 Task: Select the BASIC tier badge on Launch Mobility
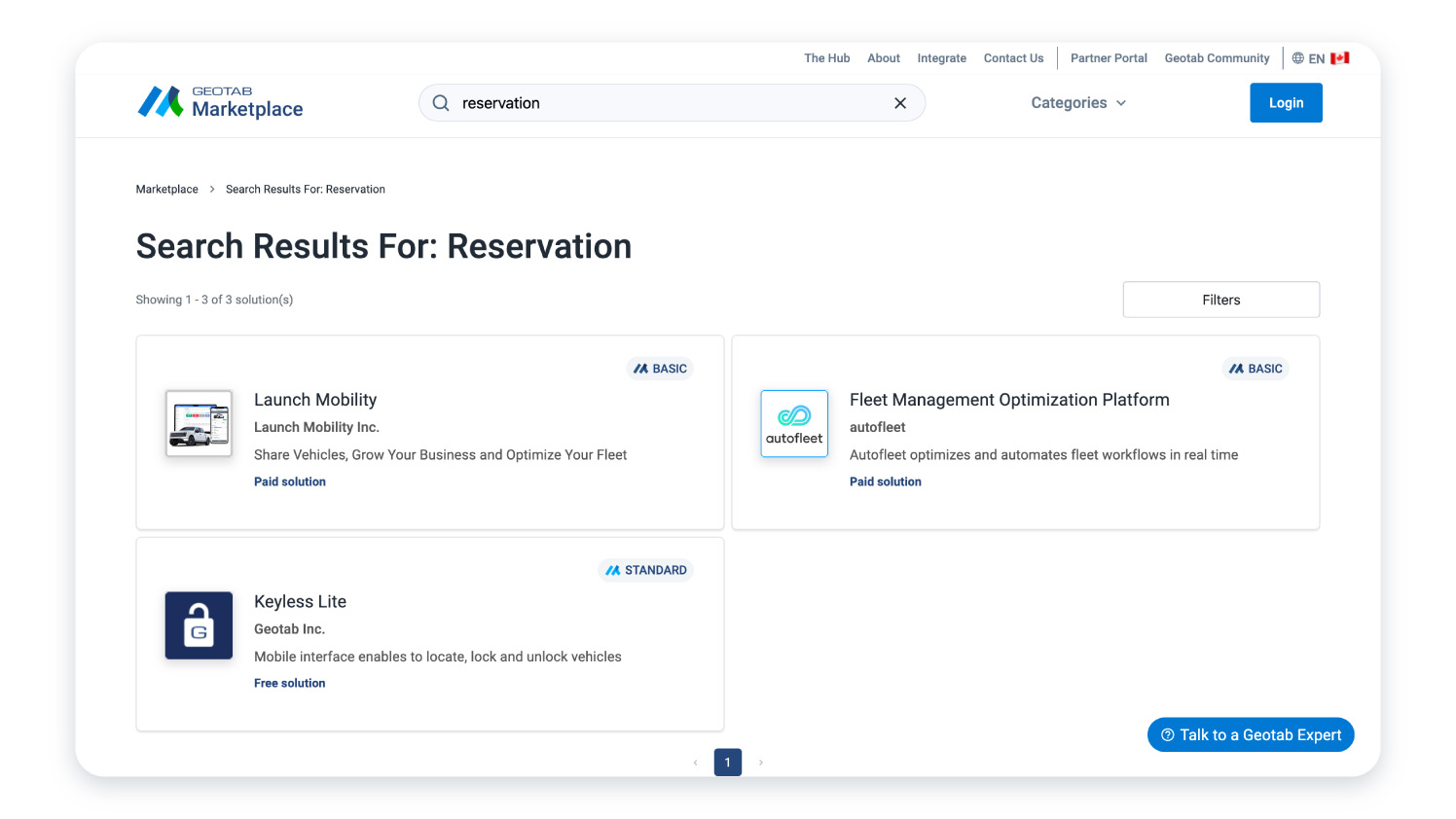[660, 368]
